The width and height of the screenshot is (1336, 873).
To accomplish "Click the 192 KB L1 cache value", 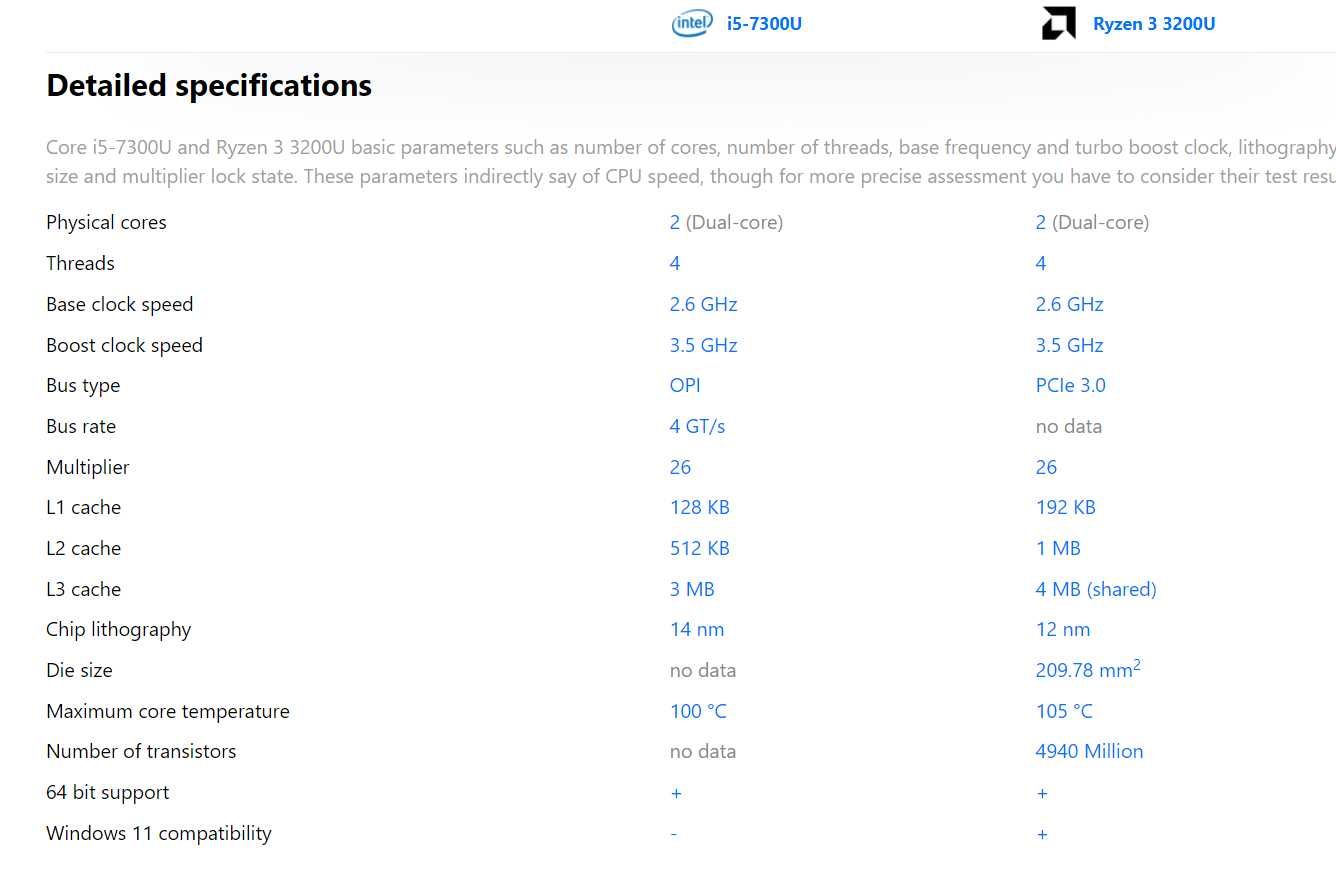I will pyautogui.click(x=1066, y=507).
